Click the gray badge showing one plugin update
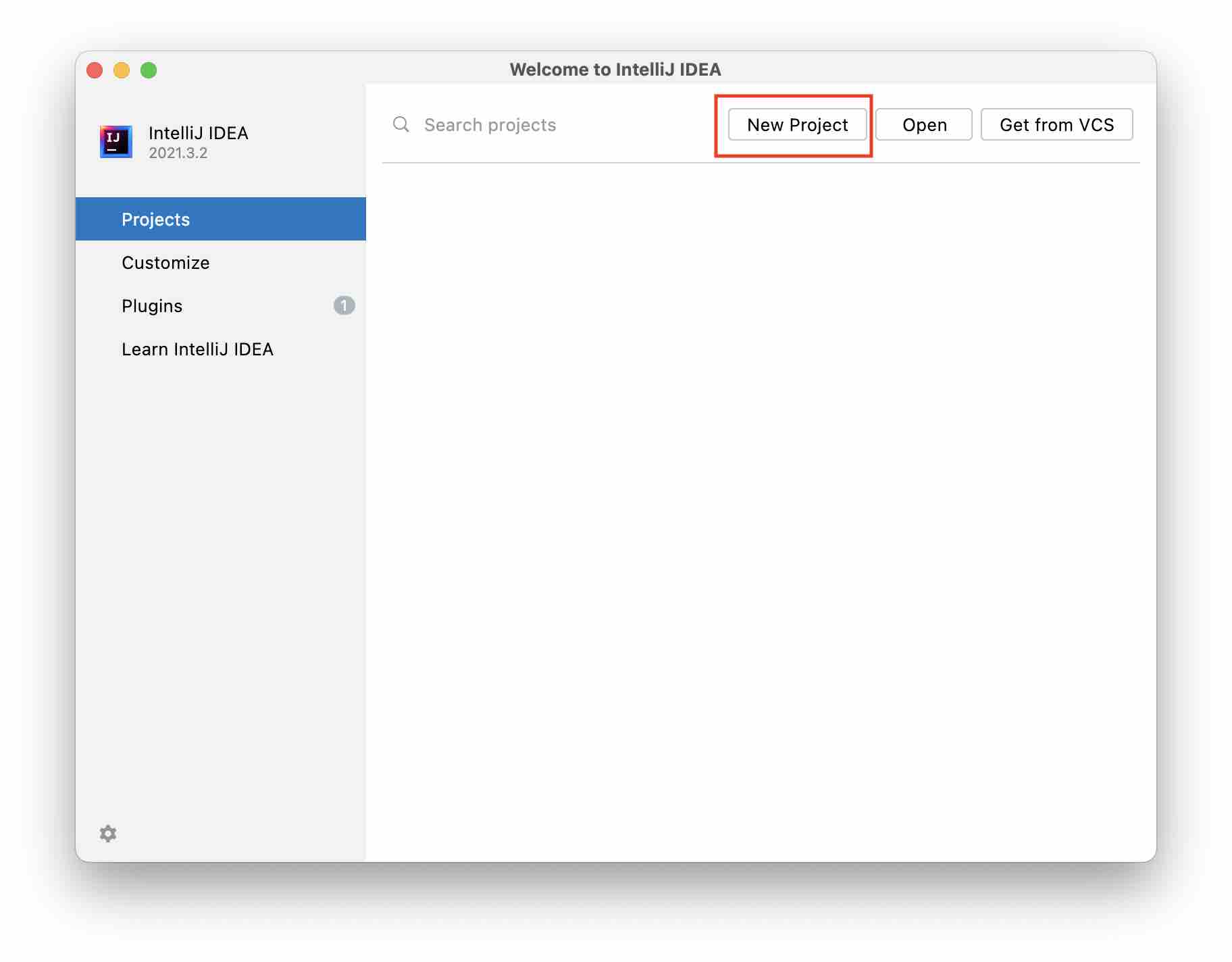Viewport: 1232px width, 962px height. pyautogui.click(x=344, y=305)
